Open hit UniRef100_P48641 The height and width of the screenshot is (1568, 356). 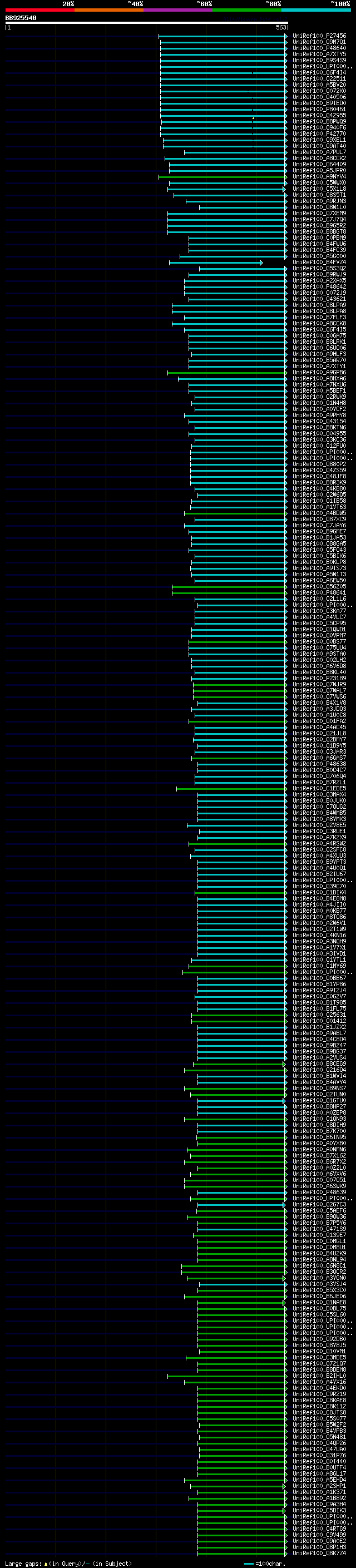point(319,592)
